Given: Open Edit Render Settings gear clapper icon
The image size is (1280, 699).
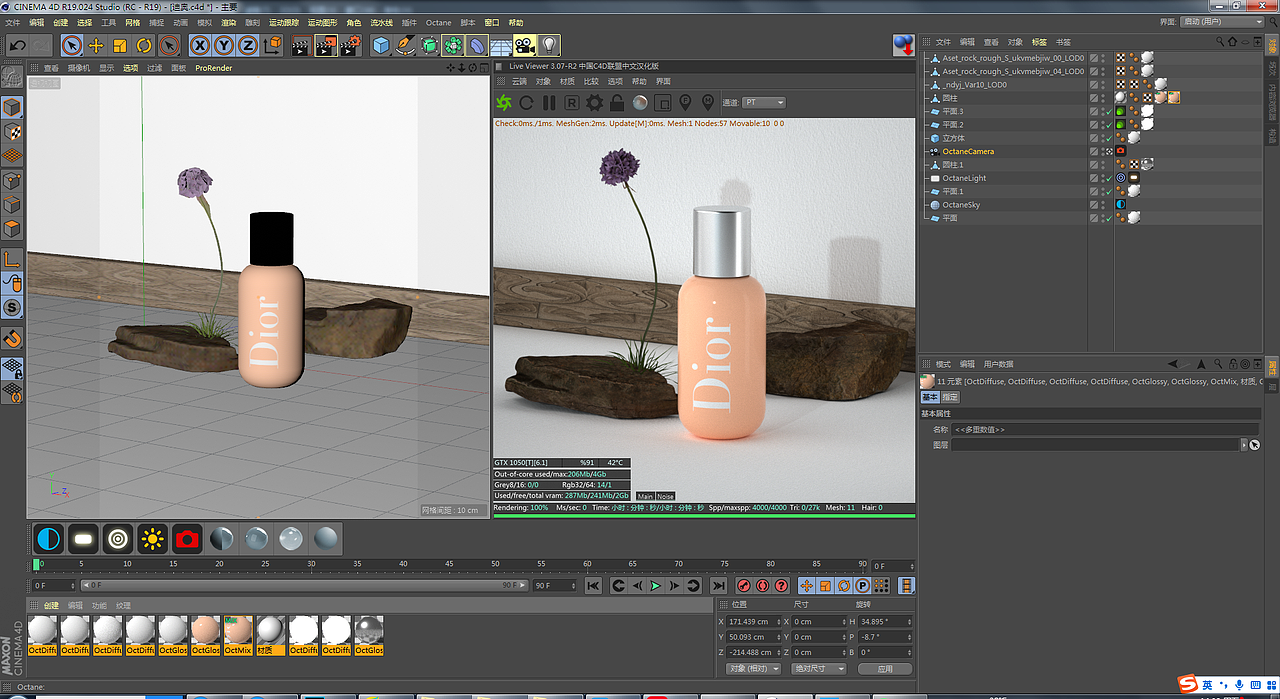Looking at the screenshot, I should [350, 45].
